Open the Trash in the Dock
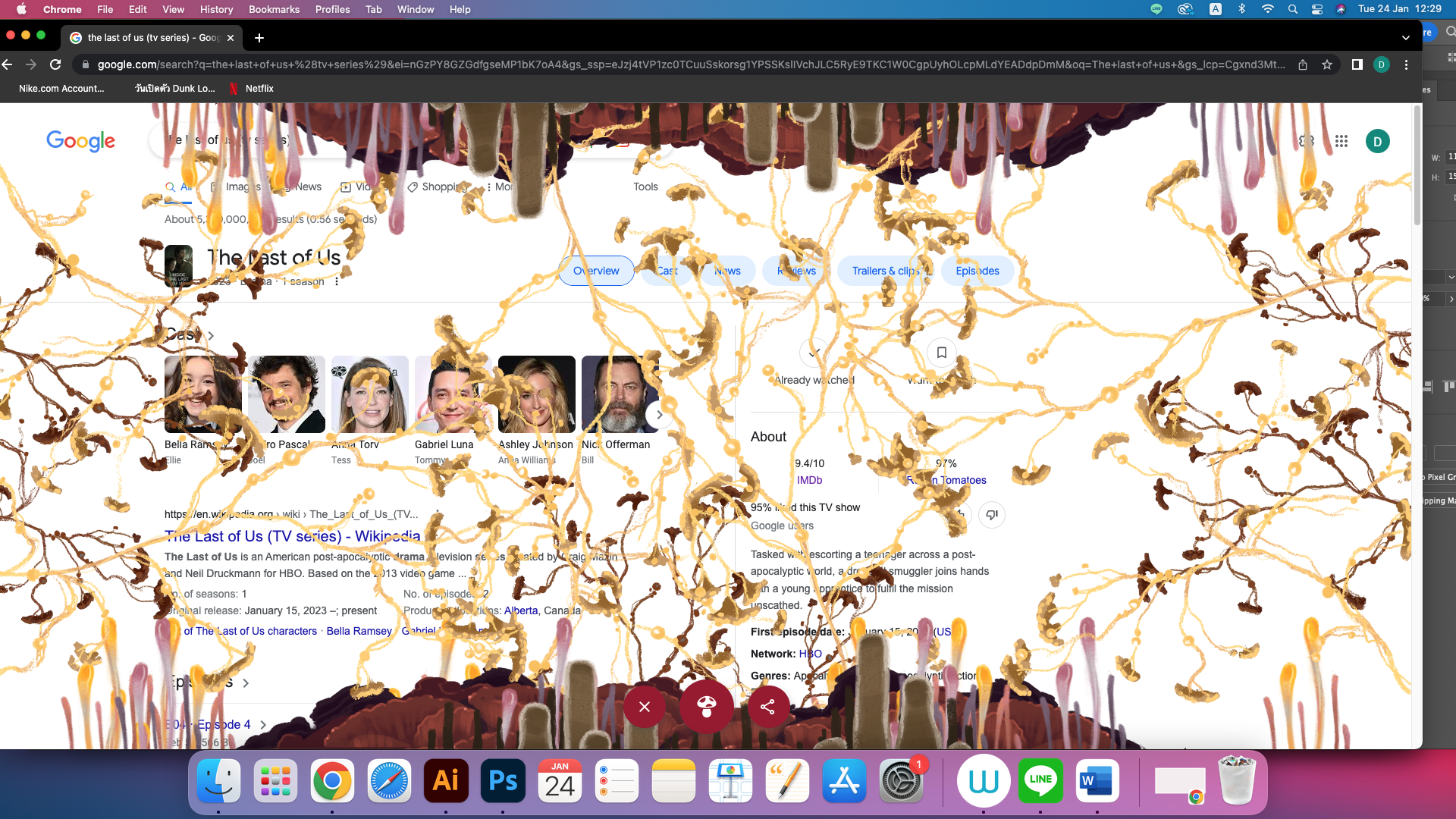The image size is (1456, 819). pyautogui.click(x=1237, y=781)
